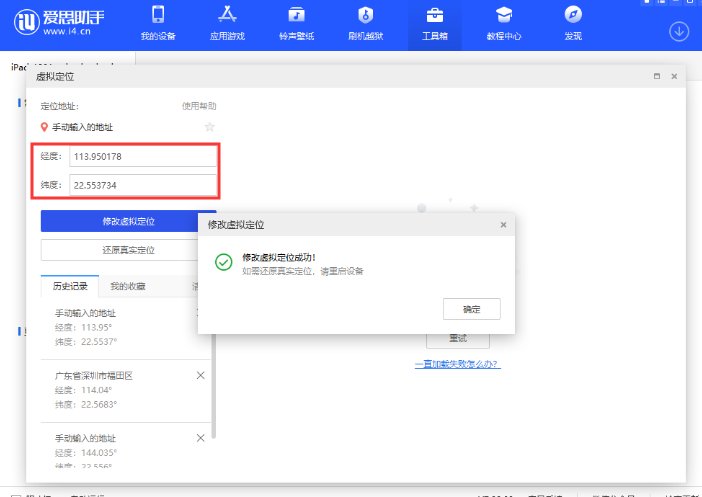Open 刷机越狱 section

(x=365, y=24)
